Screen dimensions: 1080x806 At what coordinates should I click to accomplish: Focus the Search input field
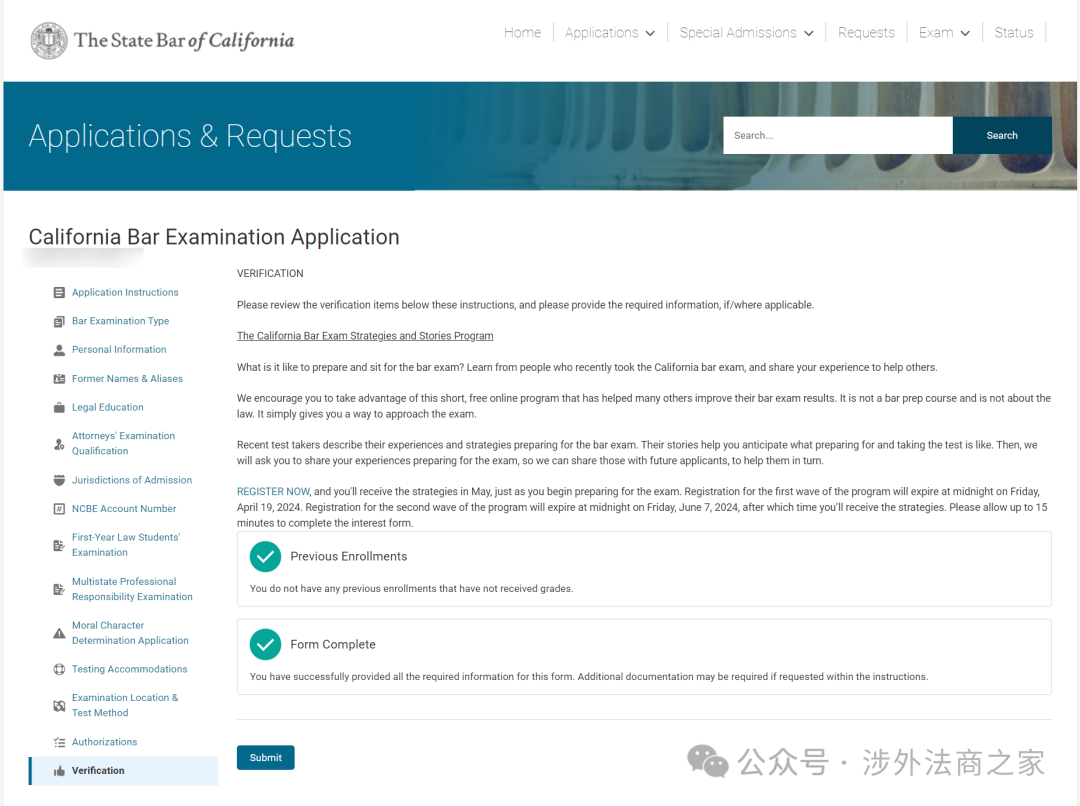pos(838,136)
